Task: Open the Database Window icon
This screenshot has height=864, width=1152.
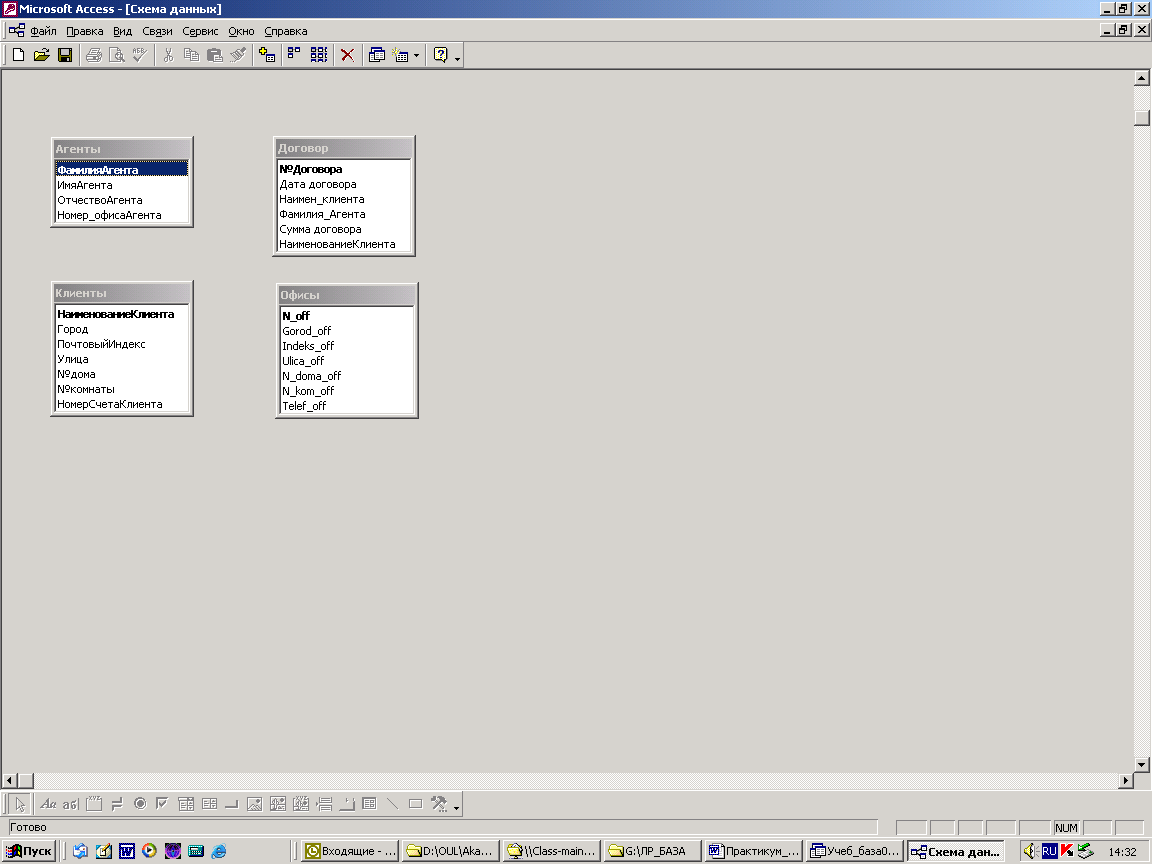Action: [376, 55]
